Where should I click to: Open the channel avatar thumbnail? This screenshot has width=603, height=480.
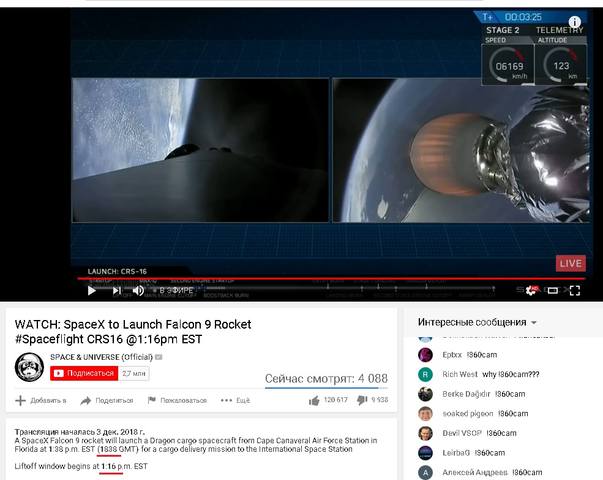pos(29,367)
